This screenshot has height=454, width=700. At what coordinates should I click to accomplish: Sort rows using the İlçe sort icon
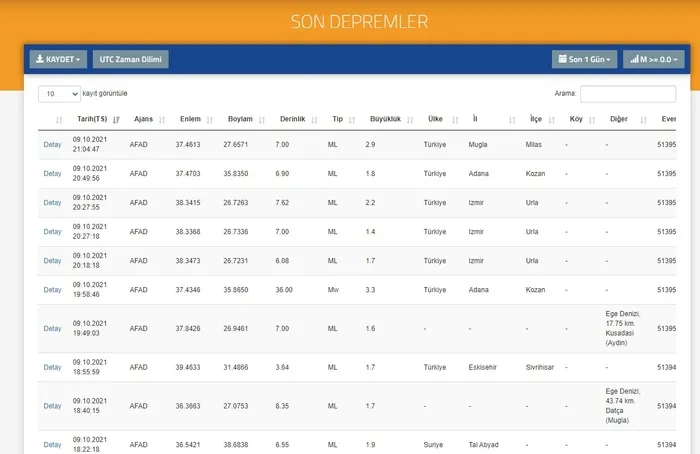[x=552, y=119]
